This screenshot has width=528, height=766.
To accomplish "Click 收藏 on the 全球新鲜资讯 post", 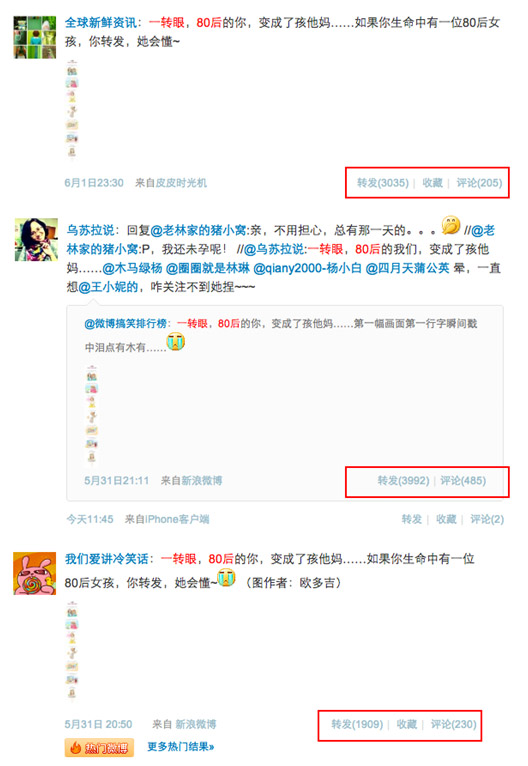I will [x=432, y=183].
